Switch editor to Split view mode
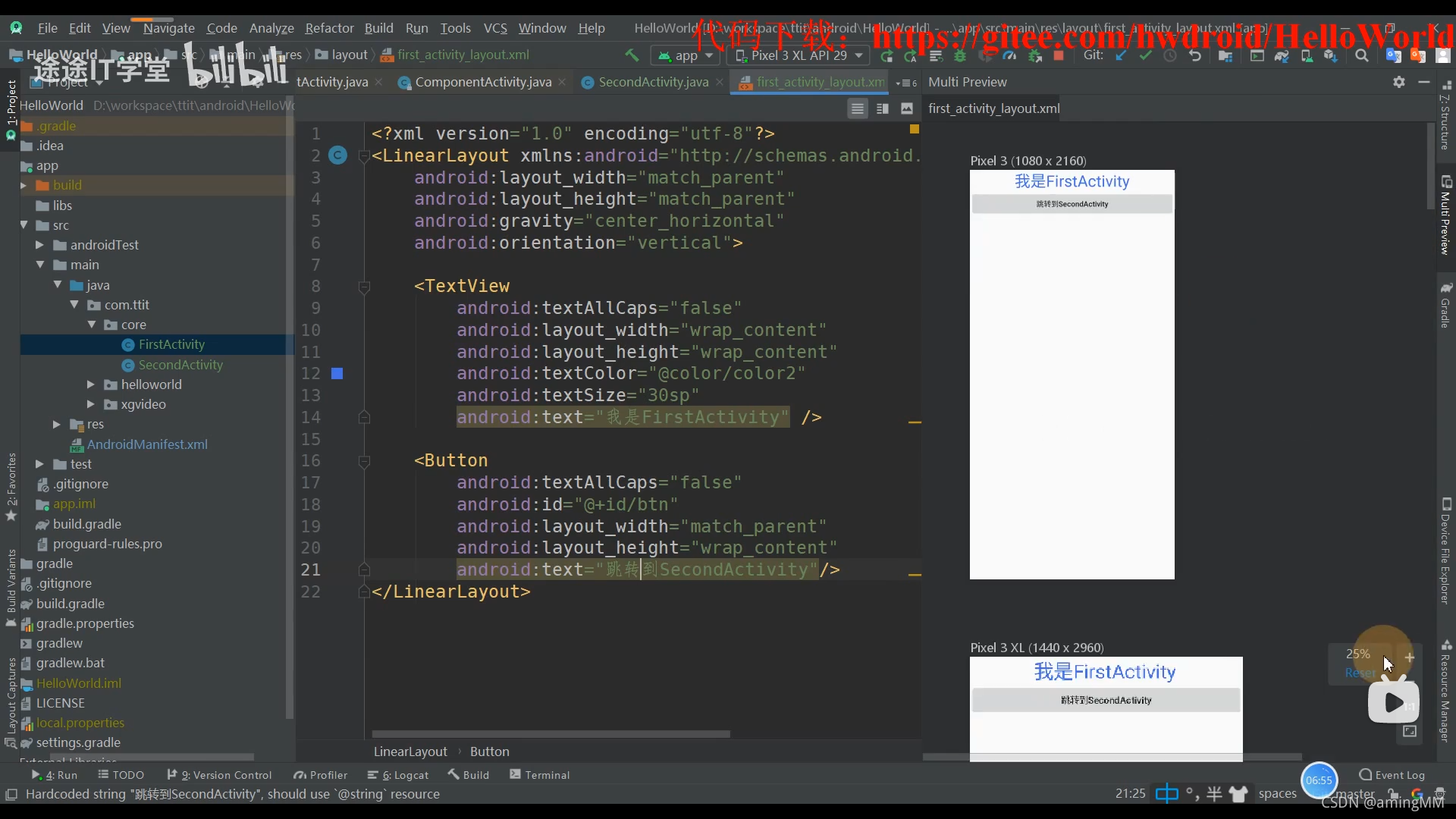 pos(882,108)
